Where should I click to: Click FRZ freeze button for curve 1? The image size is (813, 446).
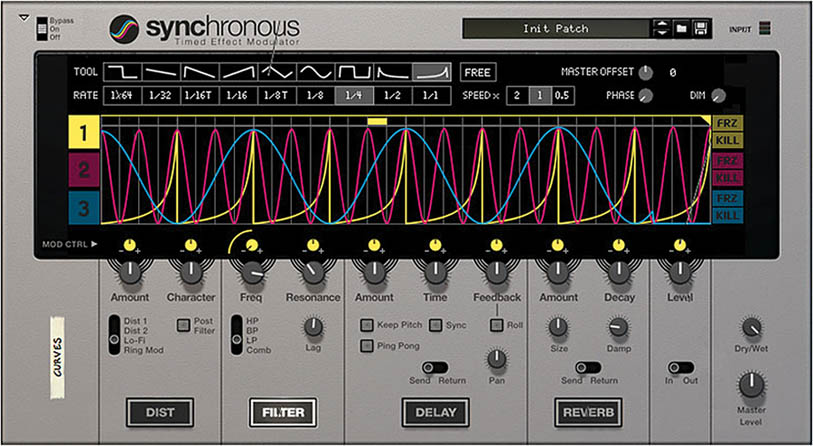click(727, 124)
